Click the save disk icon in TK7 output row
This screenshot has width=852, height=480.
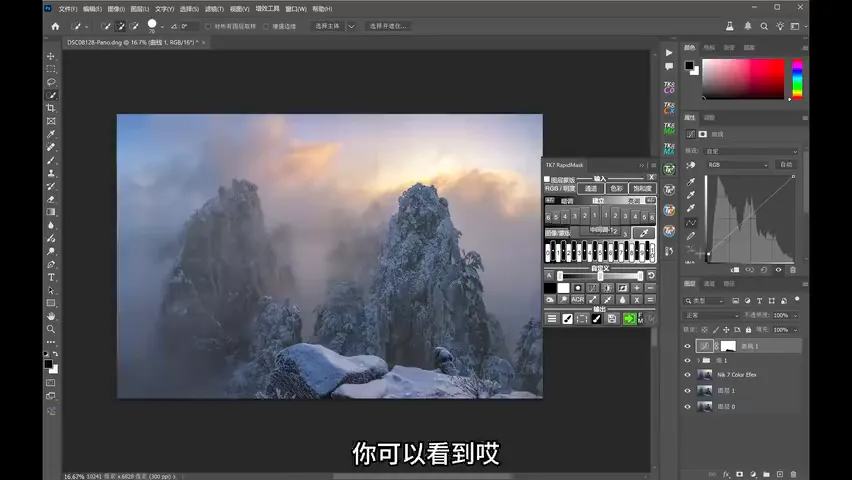612,319
